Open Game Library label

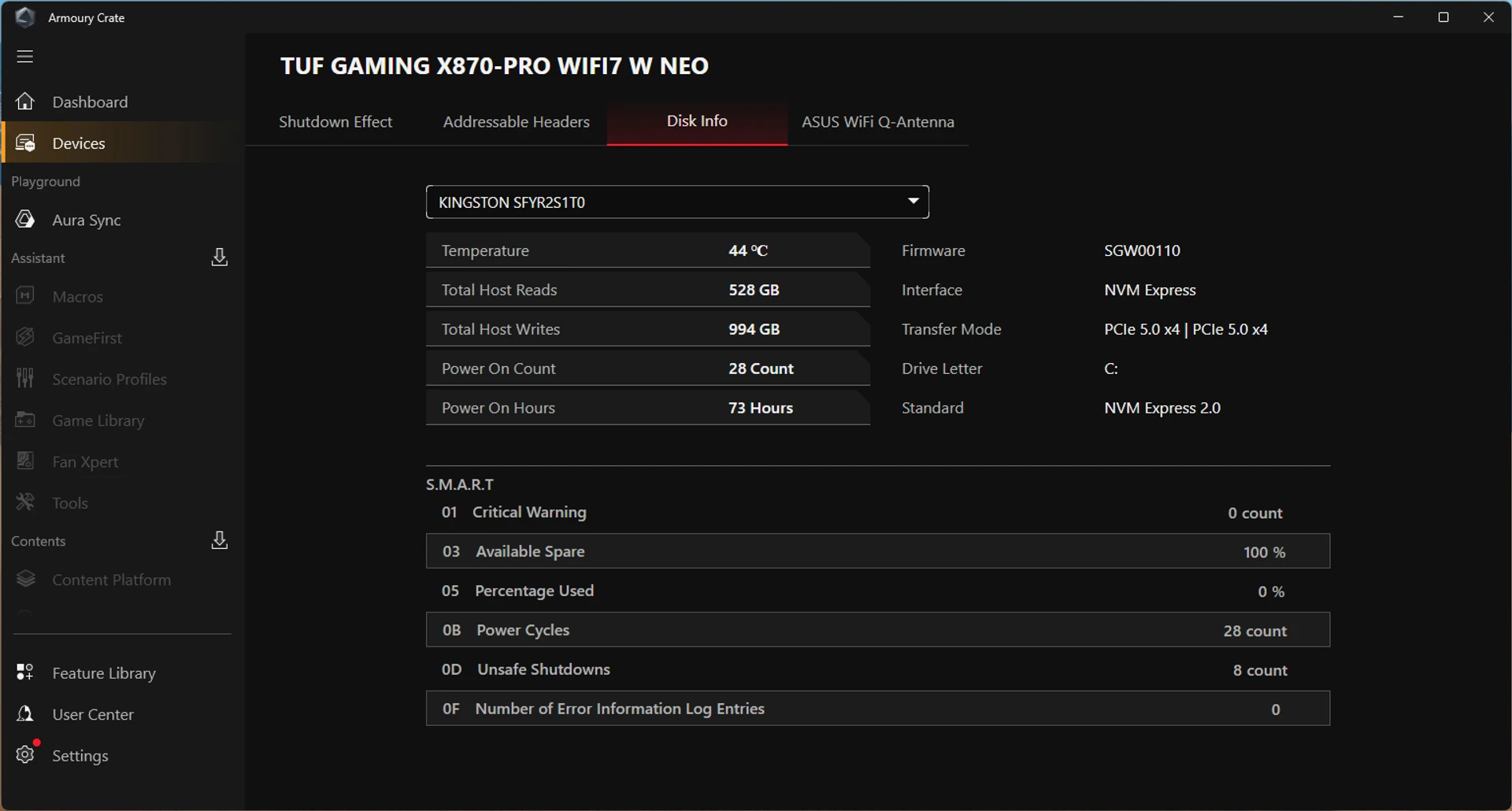point(98,420)
